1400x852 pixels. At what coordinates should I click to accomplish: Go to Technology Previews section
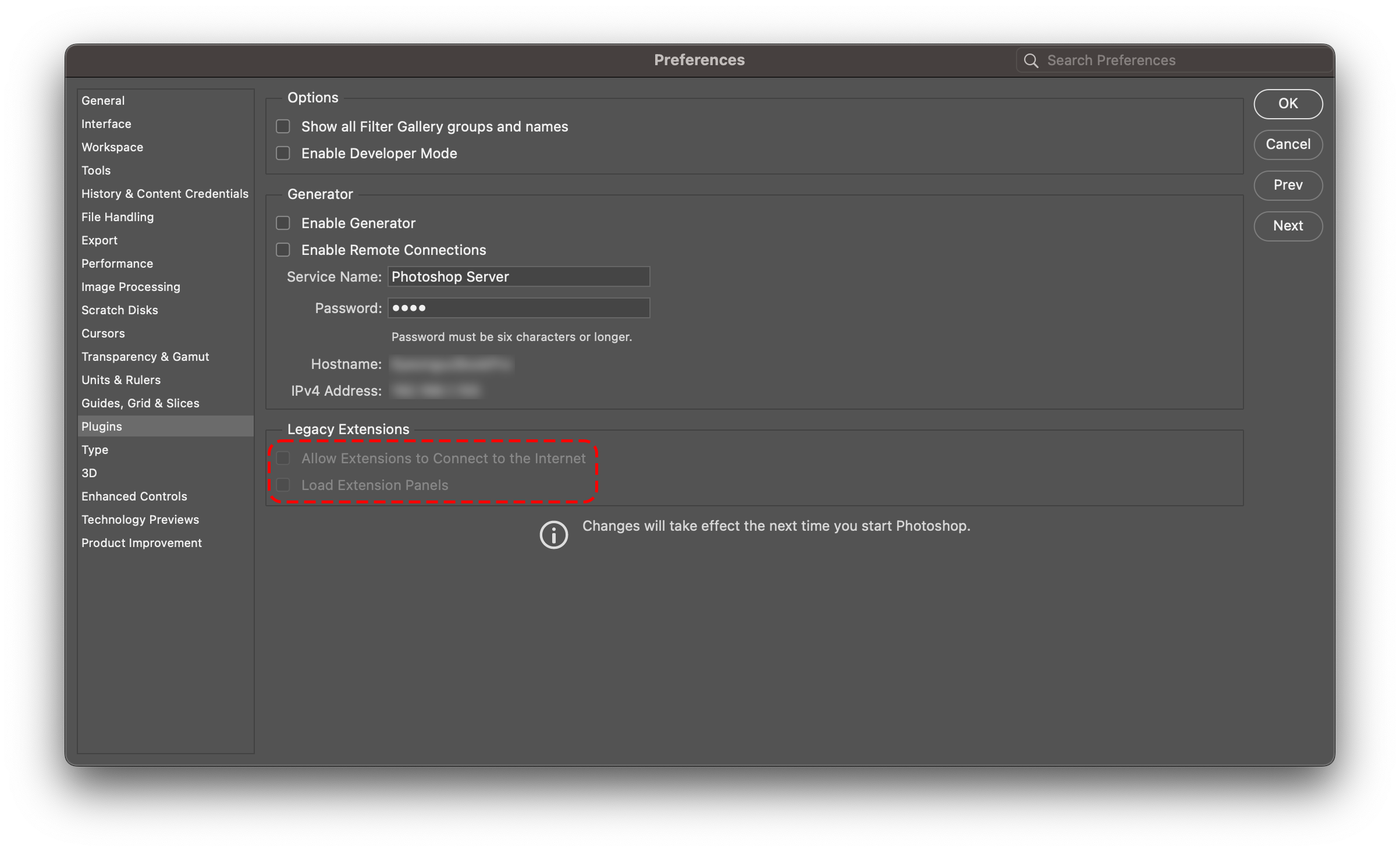140,520
